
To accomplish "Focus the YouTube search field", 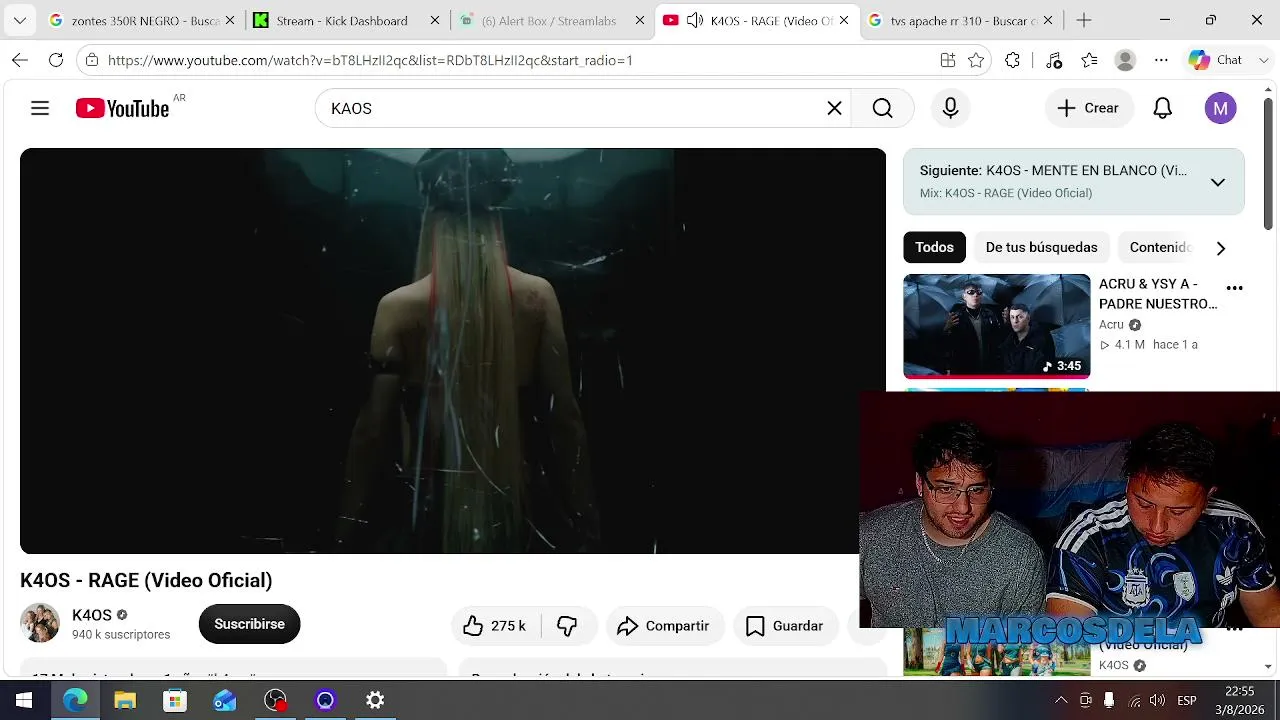I will click(570, 108).
